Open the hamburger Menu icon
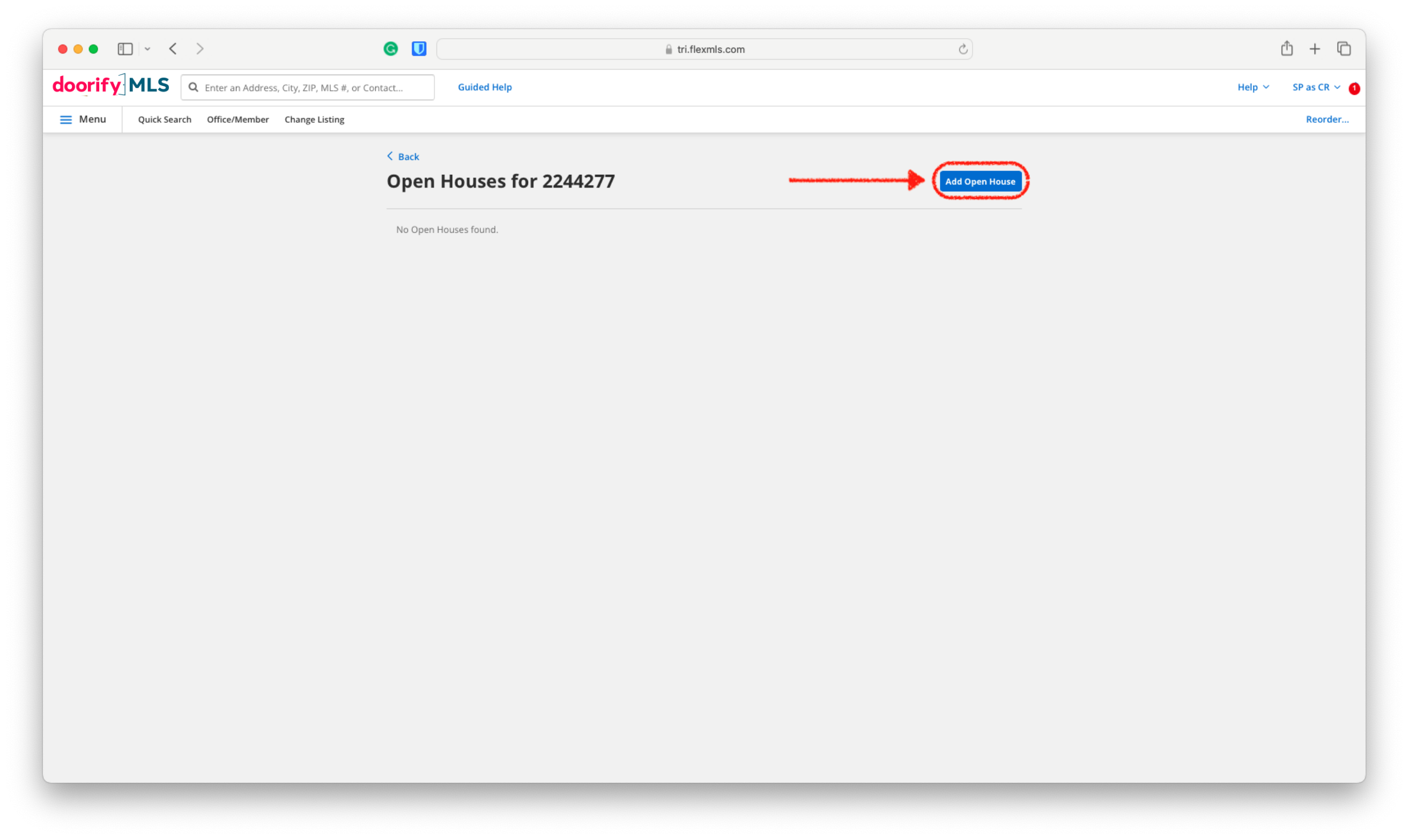This screenshot has height=840, width=1409. pyautogui.click(x=65, y=120)
